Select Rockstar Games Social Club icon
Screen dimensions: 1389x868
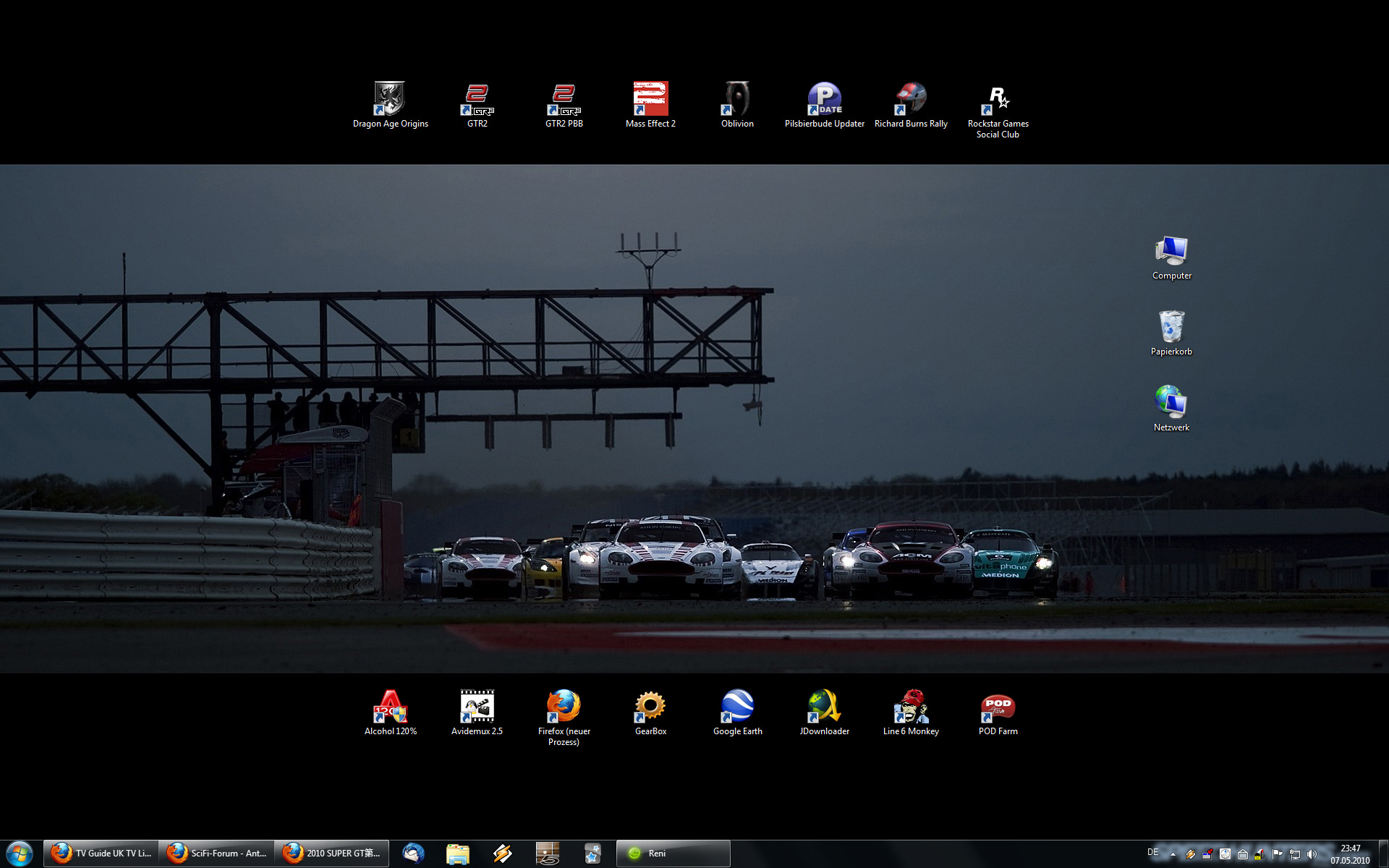[998, 100]
